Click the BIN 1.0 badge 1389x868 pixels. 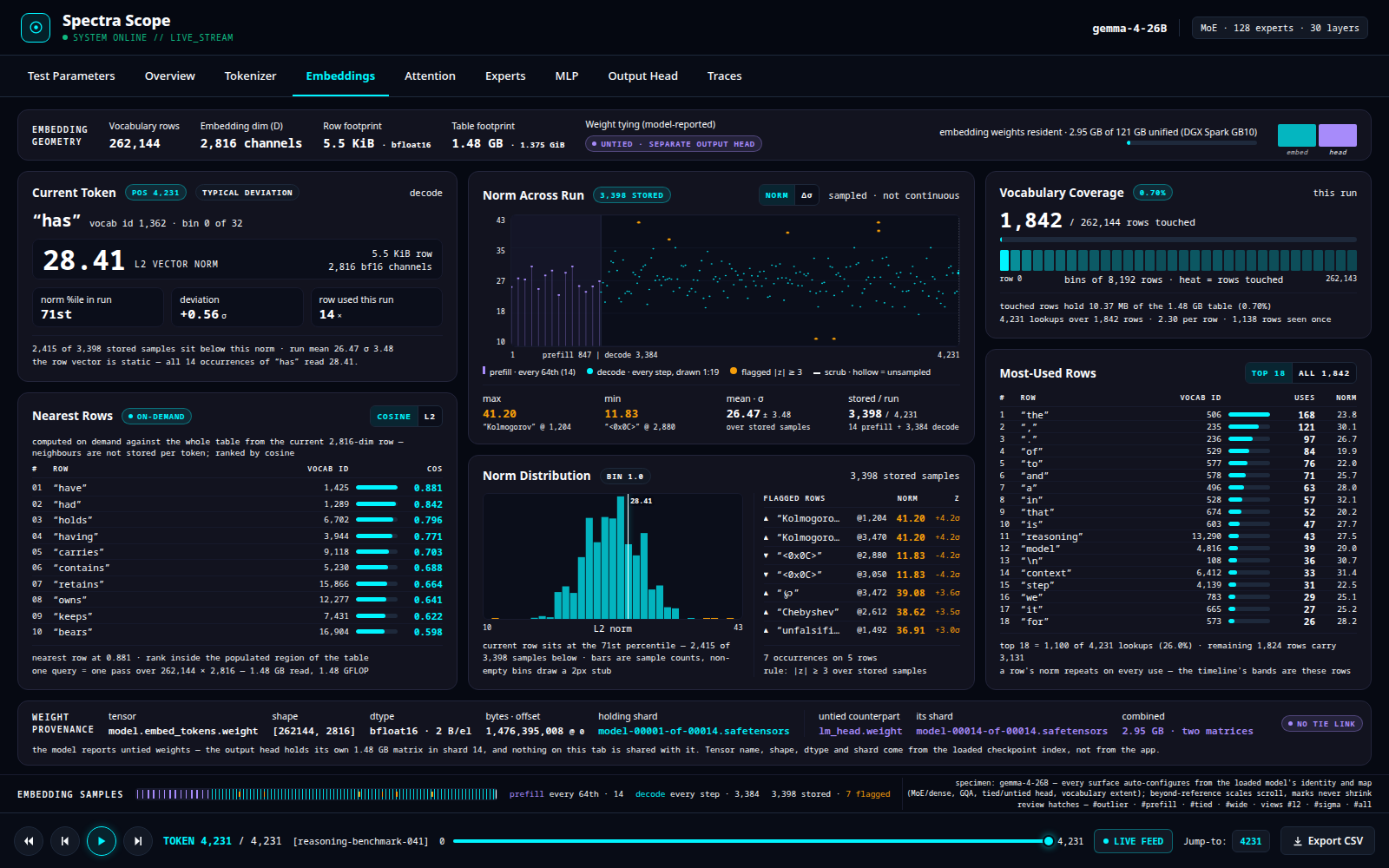click(x=625, y=477)
